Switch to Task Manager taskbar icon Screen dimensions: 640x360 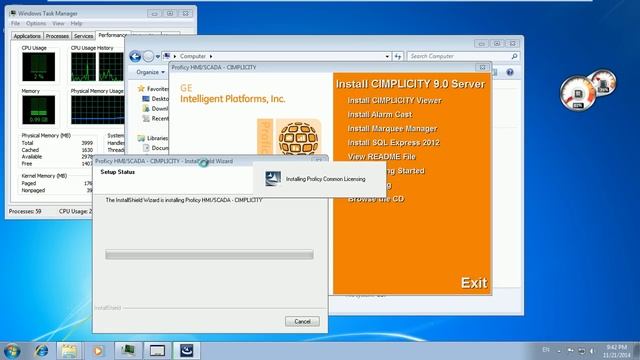point(128,351)
